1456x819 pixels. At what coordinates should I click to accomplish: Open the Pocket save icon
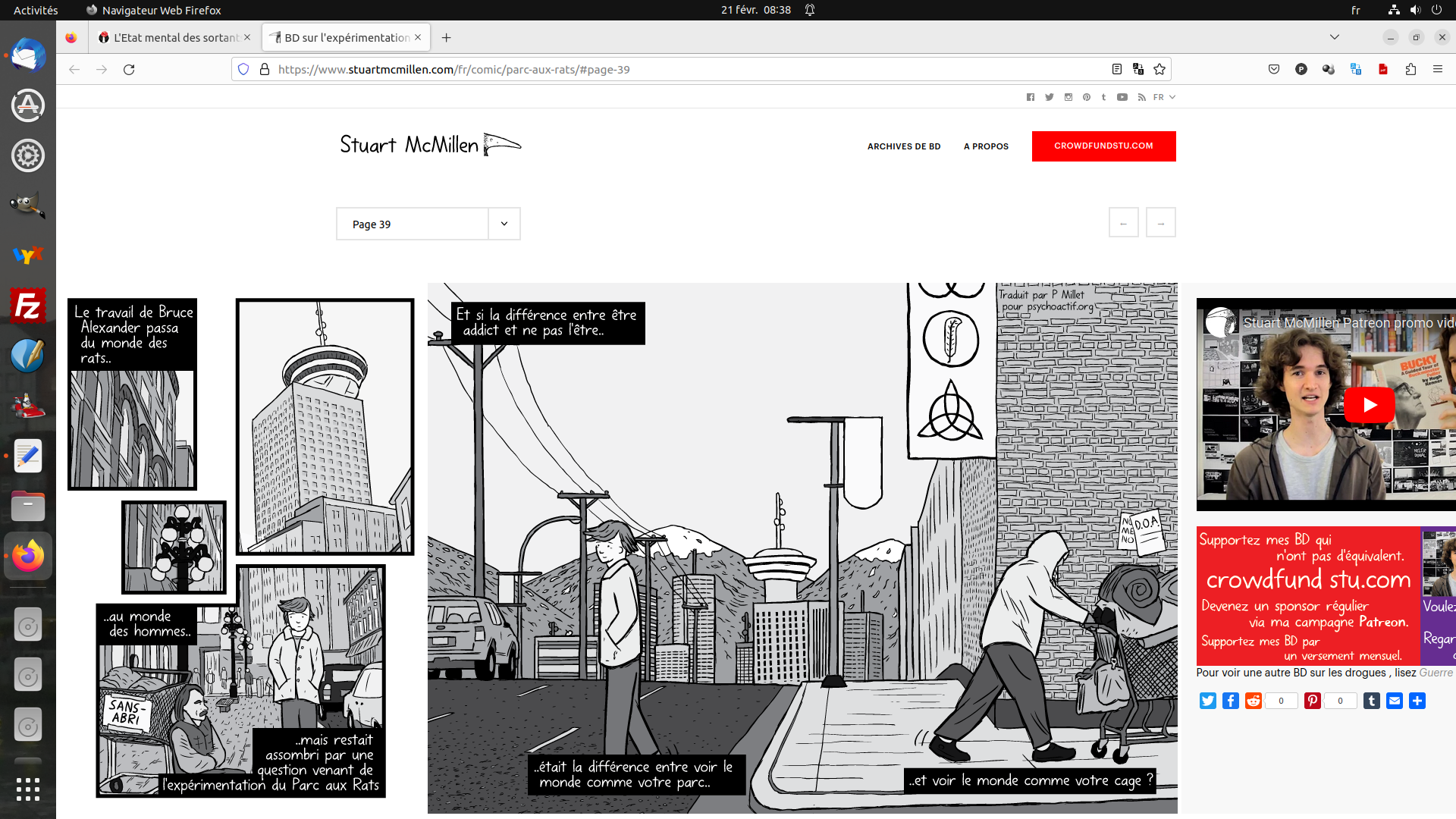coord(1274,69)
